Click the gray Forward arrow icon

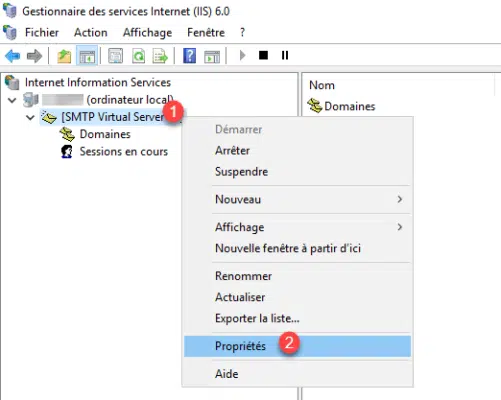tap(34, 56)
